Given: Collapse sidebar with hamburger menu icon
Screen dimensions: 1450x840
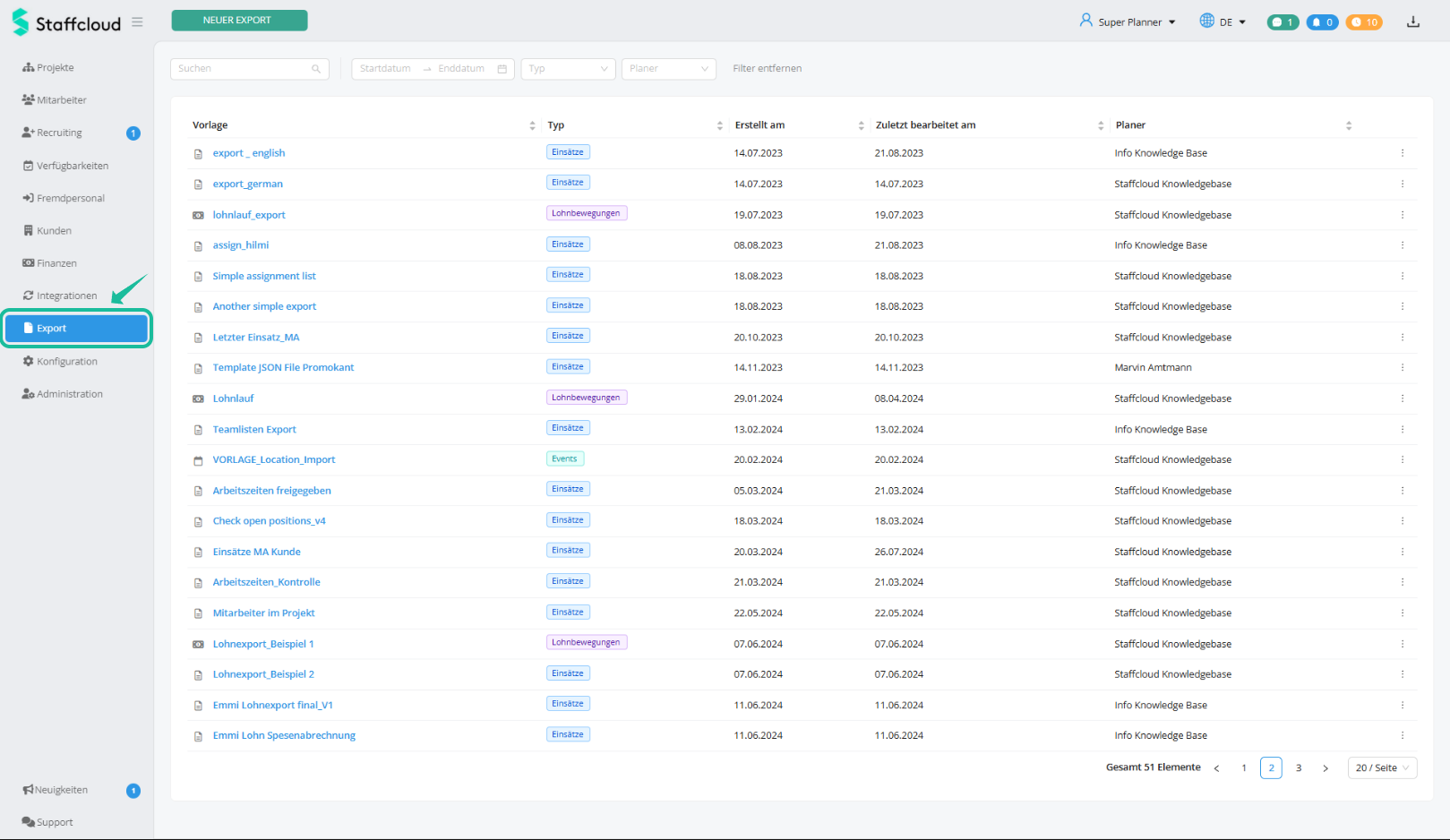Looking at the screenshot, I should pos(137,22).
